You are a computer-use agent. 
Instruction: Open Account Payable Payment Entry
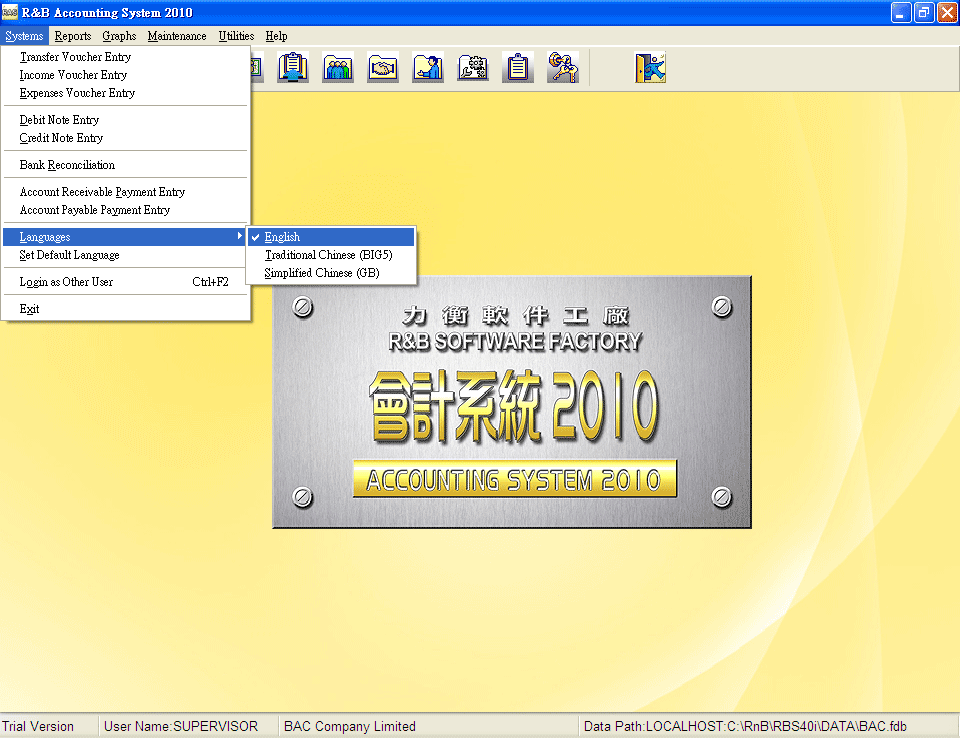[x=126, y=210]
